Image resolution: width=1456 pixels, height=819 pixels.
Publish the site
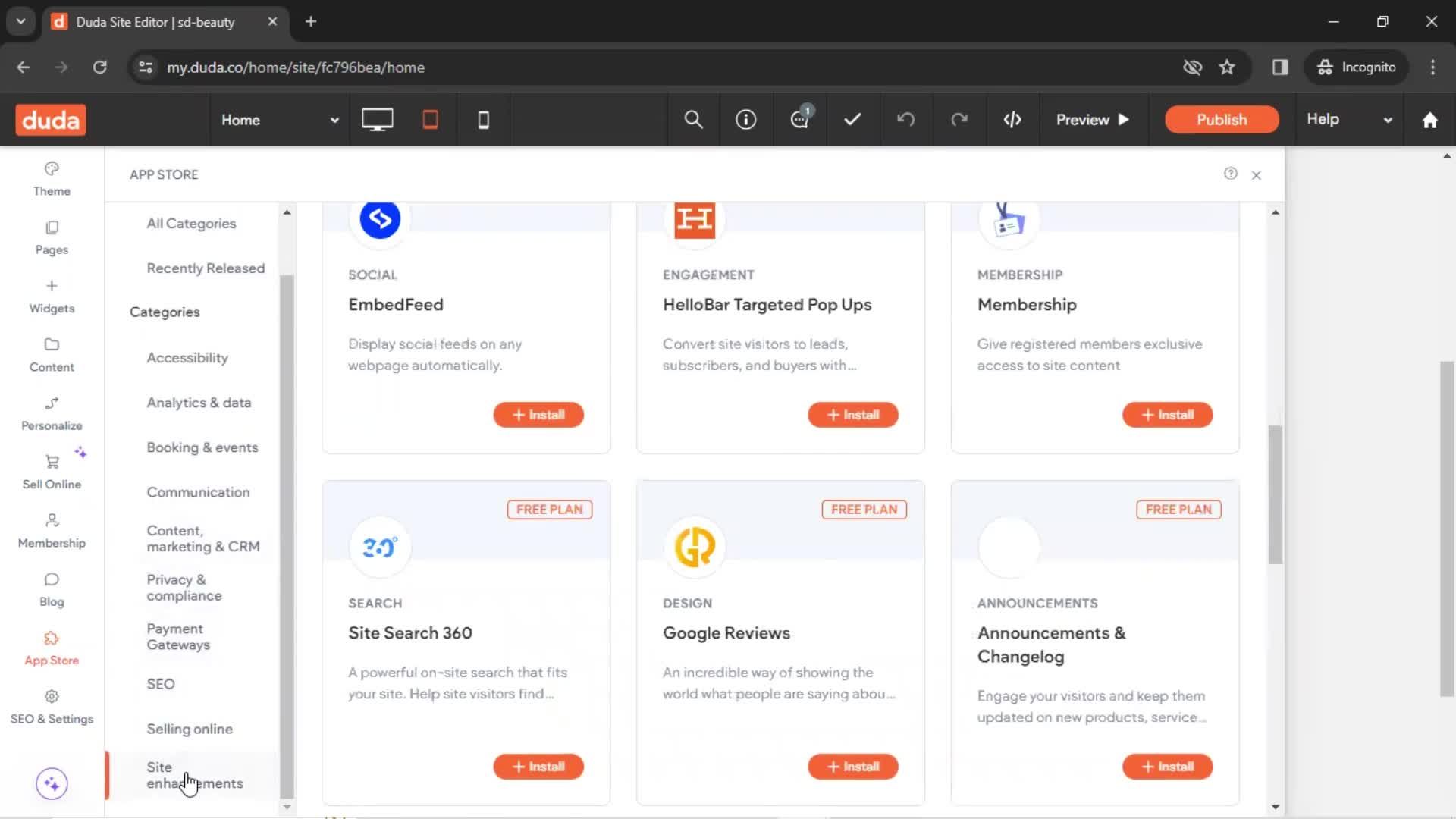1222,120
